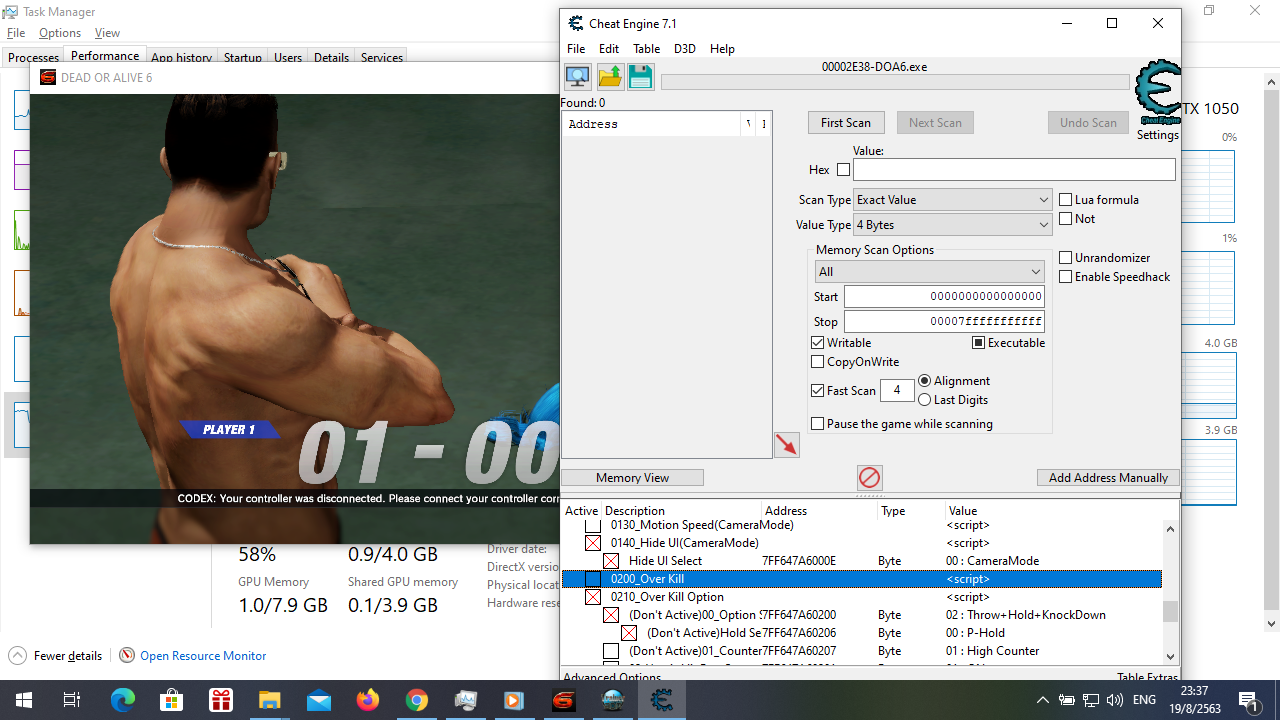Click the First Scan button

[846, 123]
